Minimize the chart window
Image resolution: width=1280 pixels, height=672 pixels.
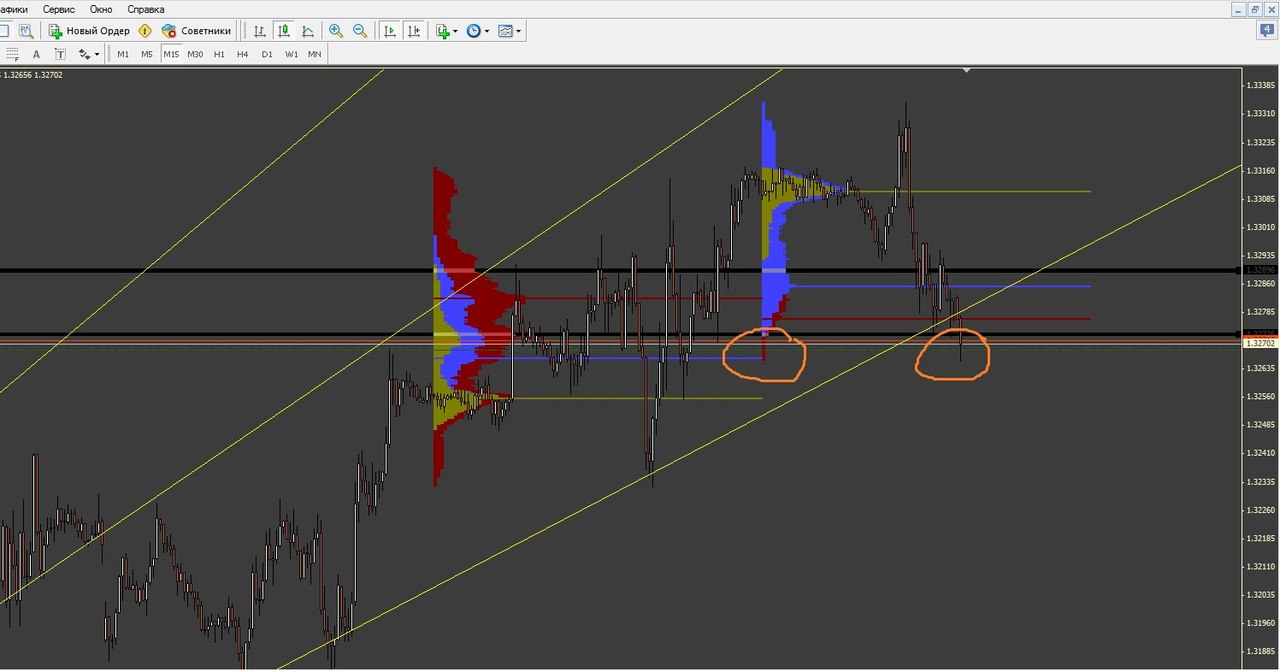(1241, 9)
